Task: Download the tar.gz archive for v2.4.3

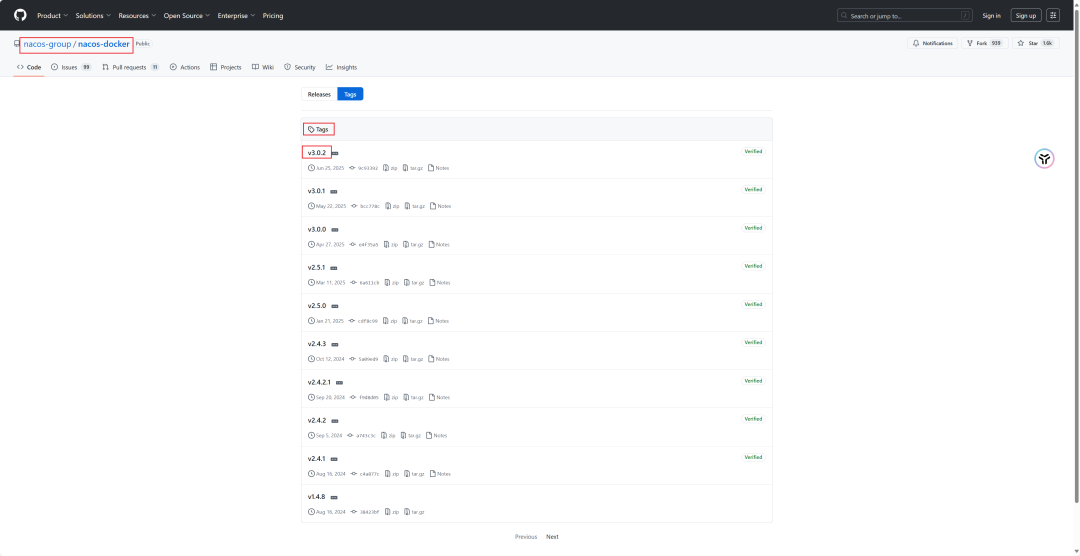Action: coord(412,359)
